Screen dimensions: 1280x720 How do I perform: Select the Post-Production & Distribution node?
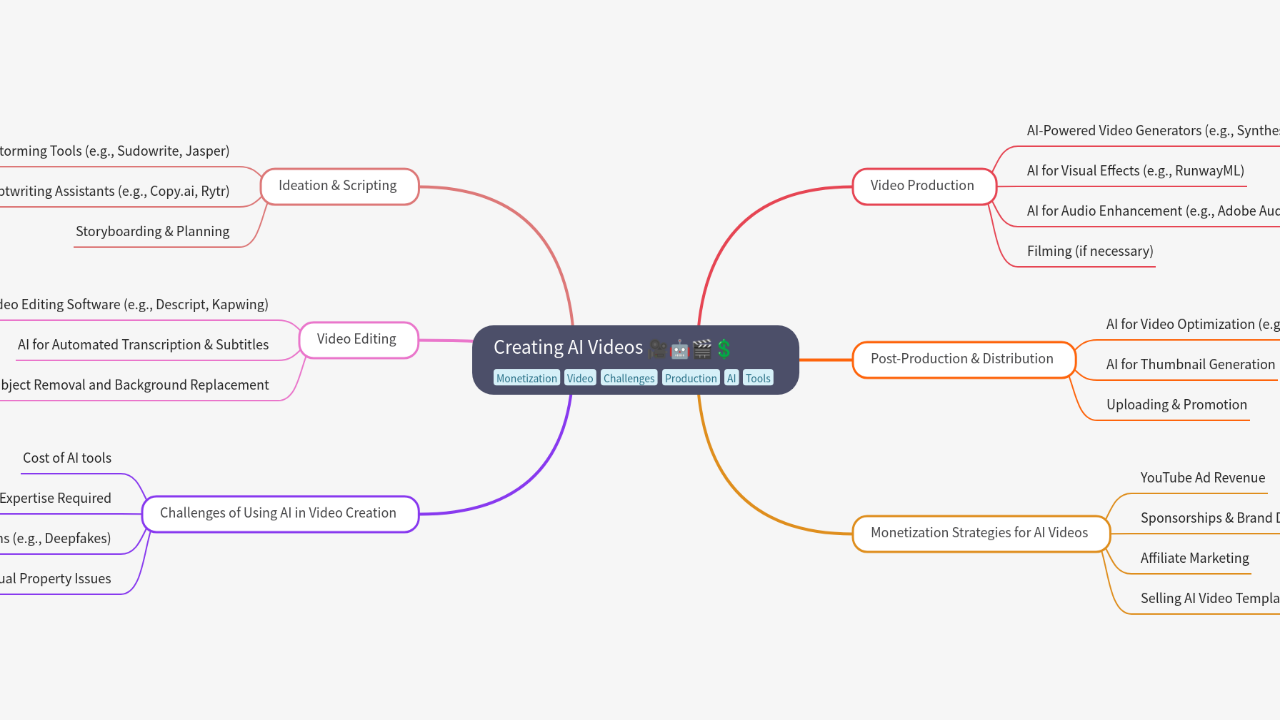tap(963, 360)
